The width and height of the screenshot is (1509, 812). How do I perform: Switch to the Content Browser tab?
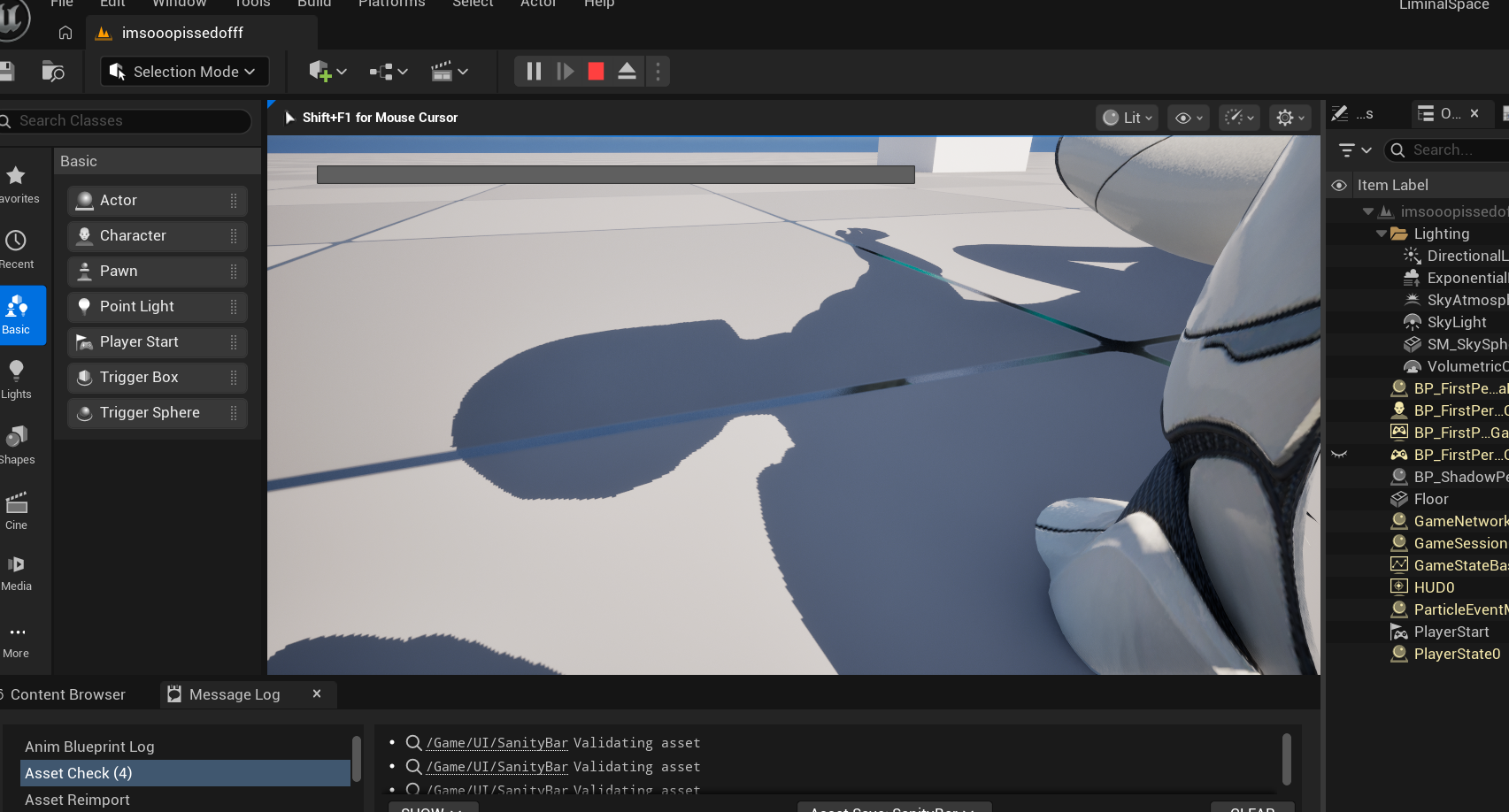(67, 694)
